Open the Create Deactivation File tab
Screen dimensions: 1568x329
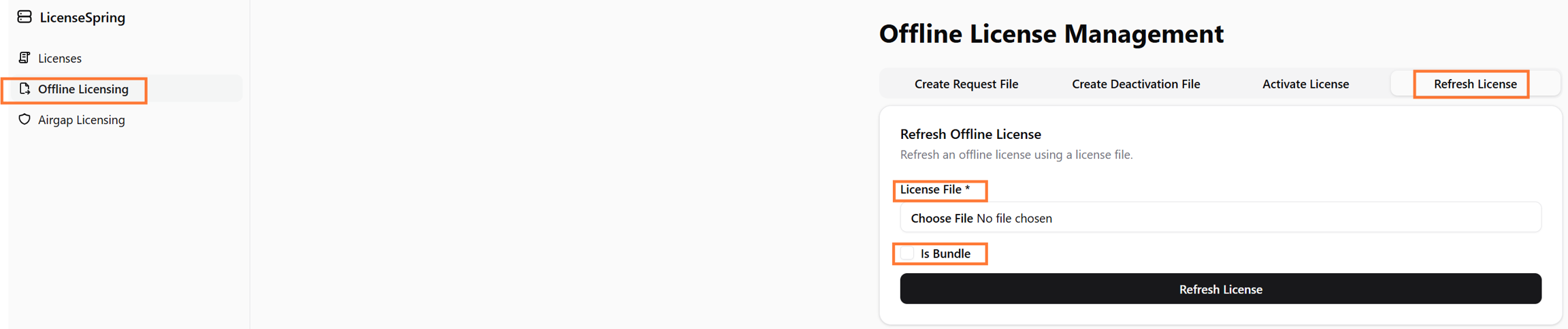(x=1136, y=84)
